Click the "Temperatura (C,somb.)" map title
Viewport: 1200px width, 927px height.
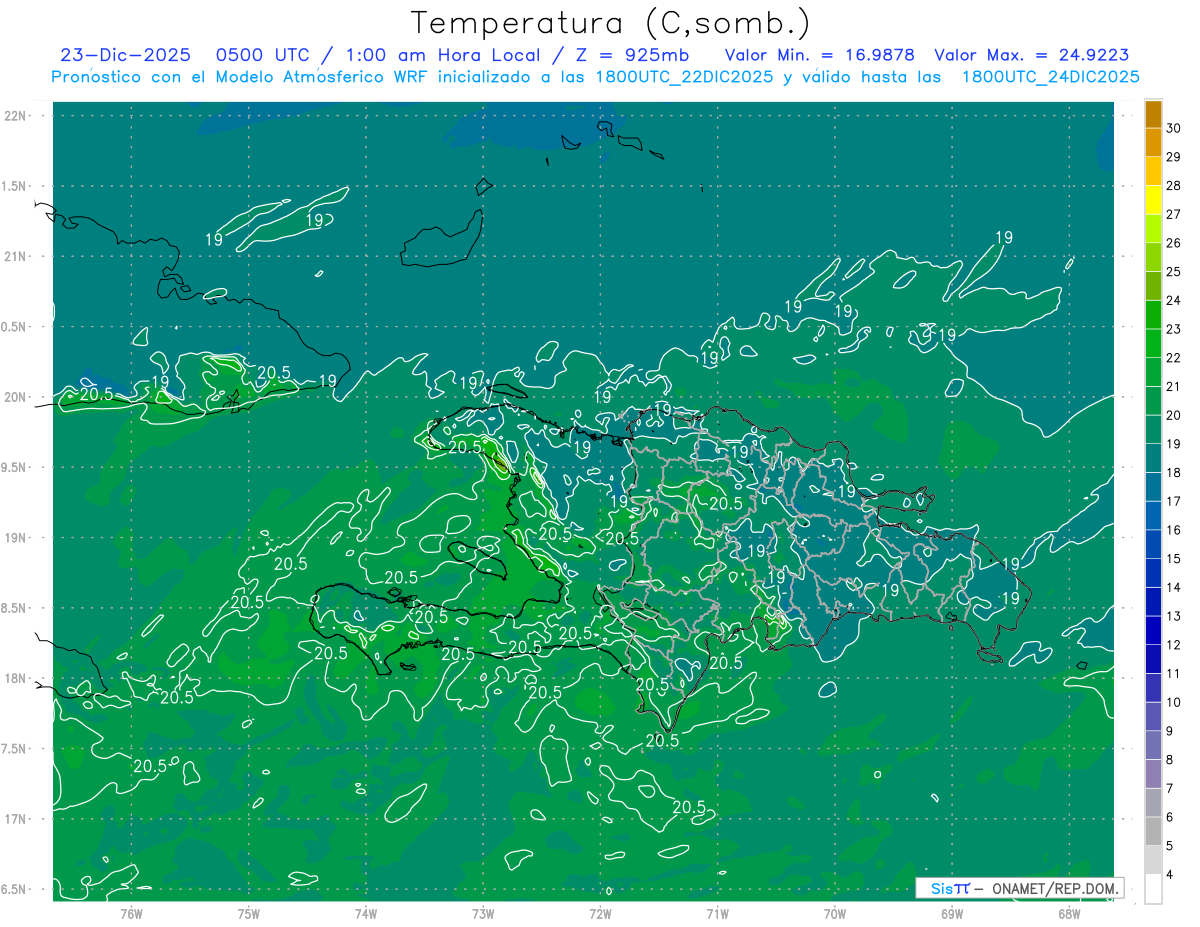(x=611, y=23)
